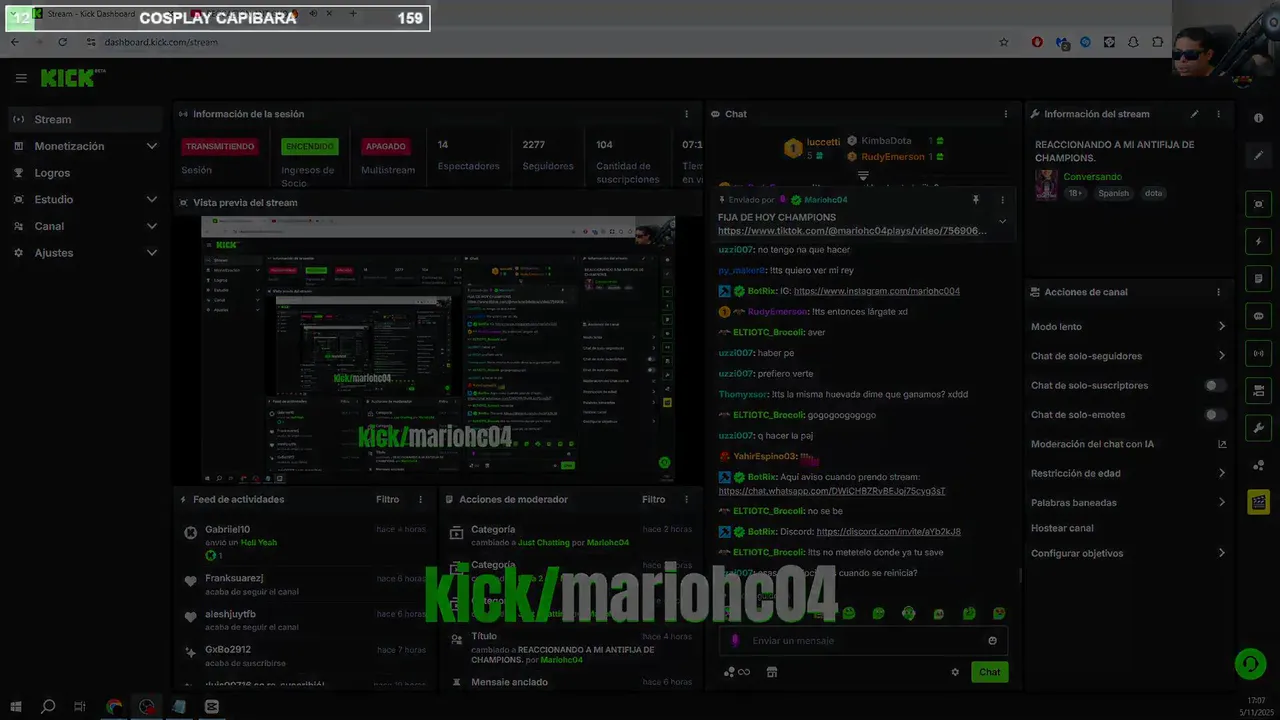
Task: Open the WhatsApp chat link in chat
Action: coord(832,491)
